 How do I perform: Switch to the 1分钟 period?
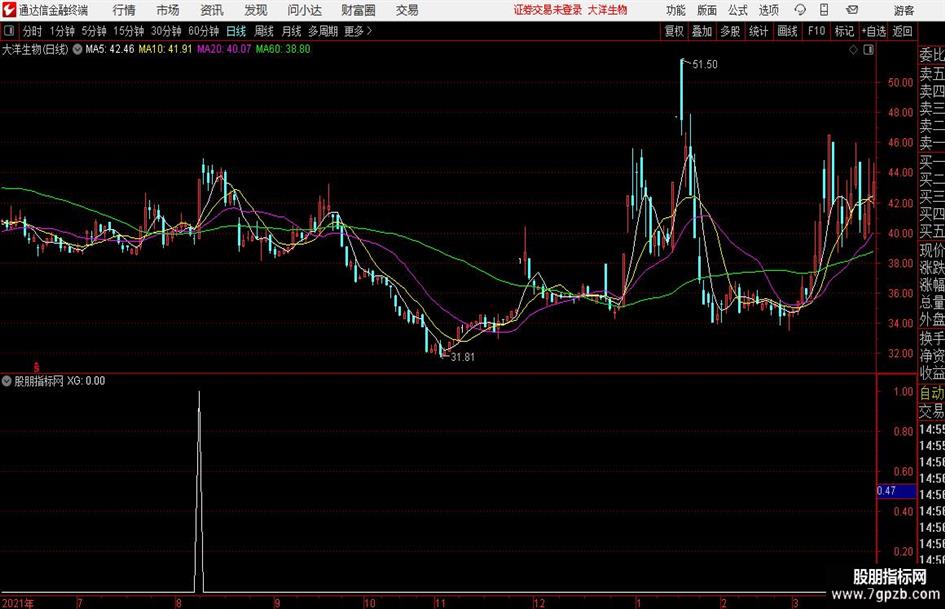pos(61,31)
